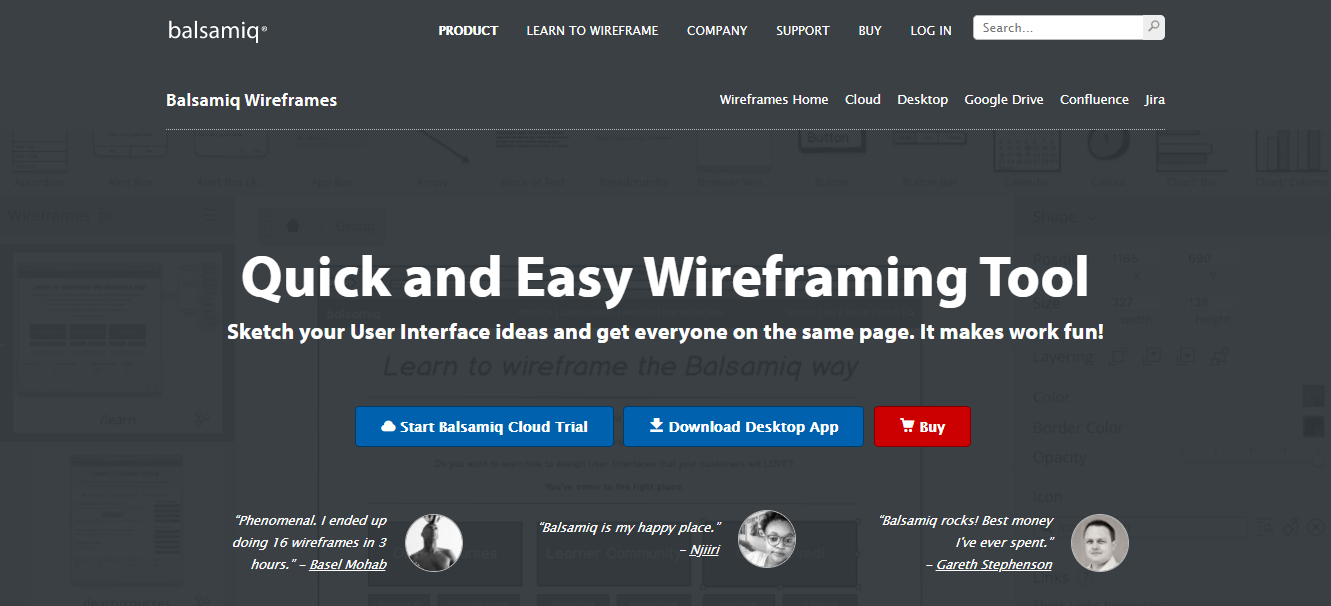Click Gareth Stephenson's avatar photo
This screenshot has height=606, width=1331.
(x=1099, y=543)
